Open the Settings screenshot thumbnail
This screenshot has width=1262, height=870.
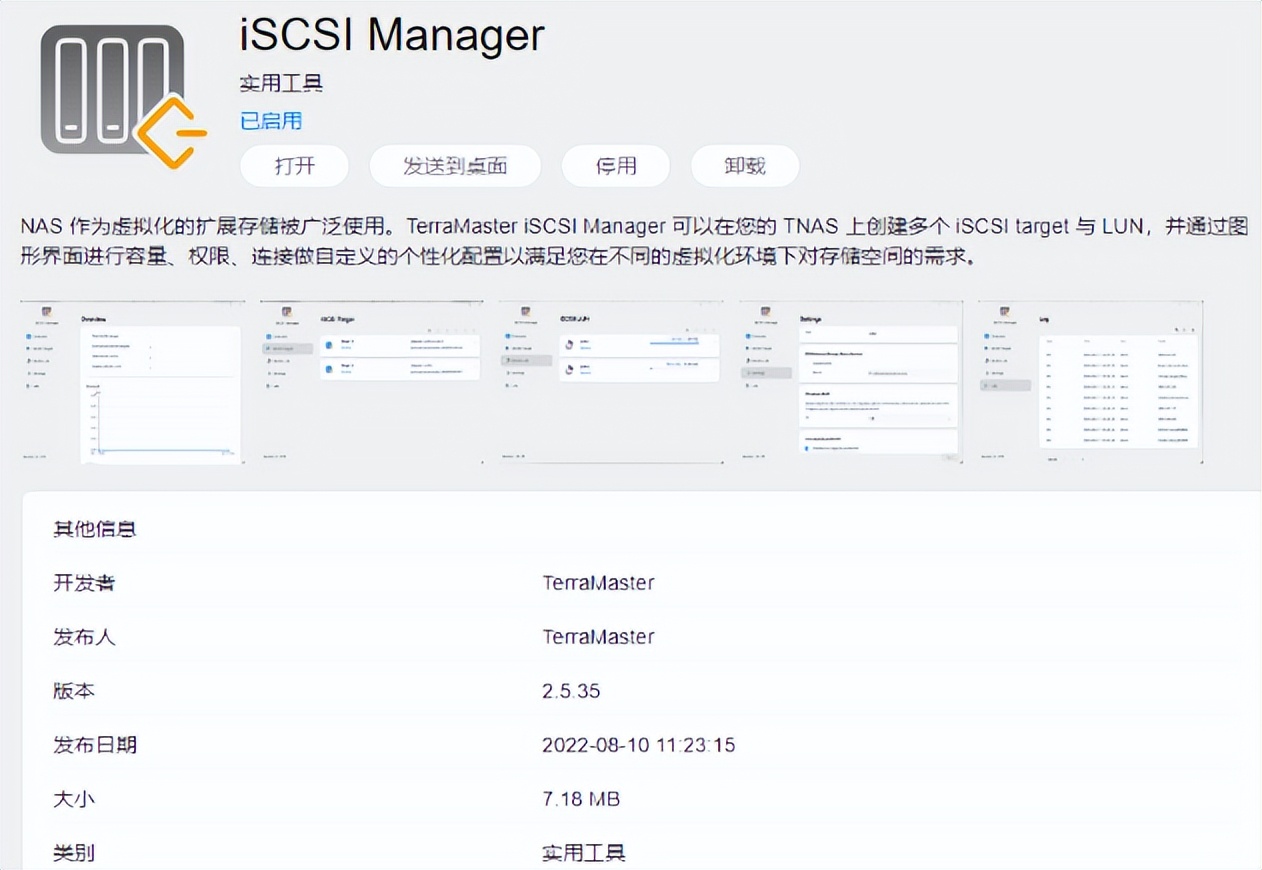click(850, 382)
